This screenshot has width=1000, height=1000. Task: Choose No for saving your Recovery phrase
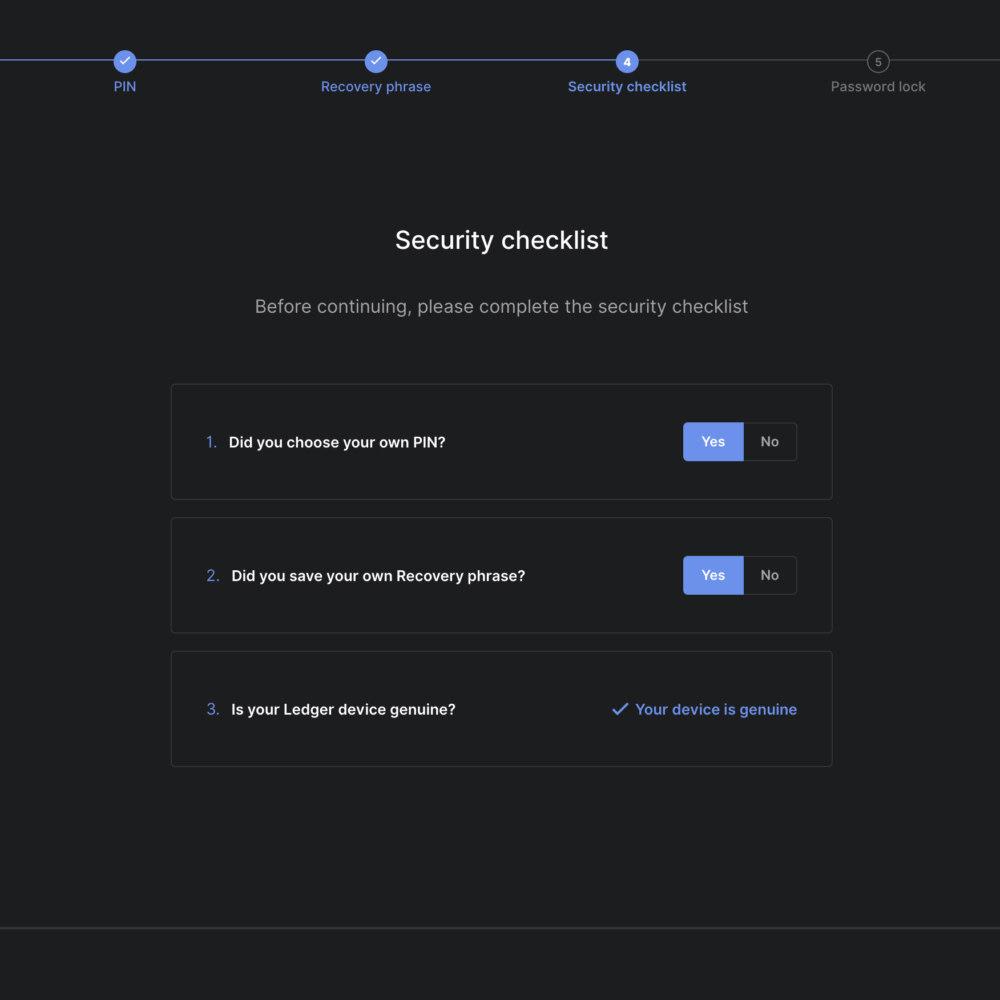[x=770, y=575]
